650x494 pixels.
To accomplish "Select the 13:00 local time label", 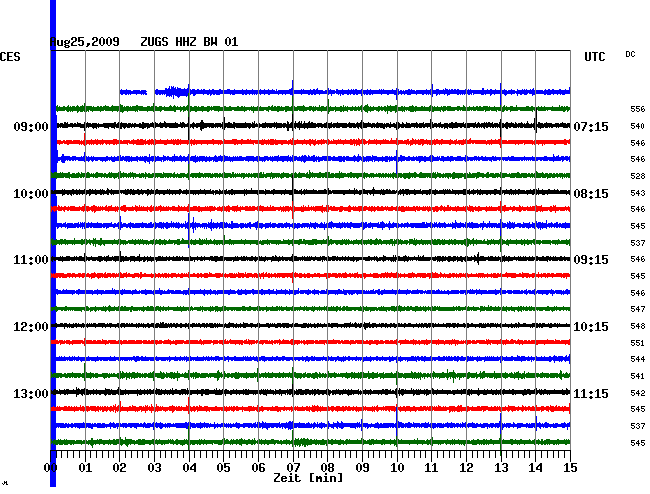I will click(x=31, y=393).
